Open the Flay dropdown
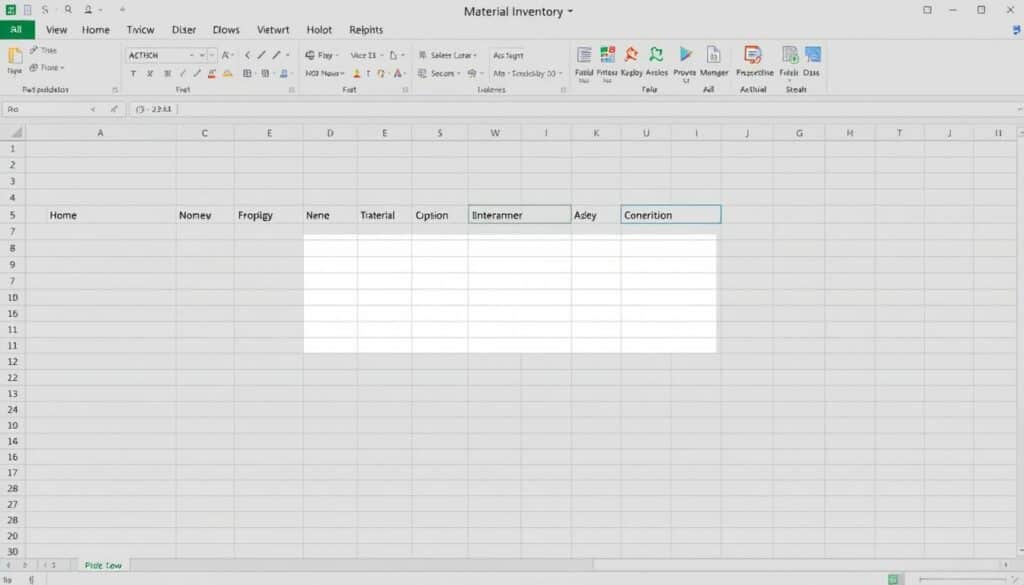Image resolution: width=1024 pixels, height=585 pixels. [x=322, y=55]
